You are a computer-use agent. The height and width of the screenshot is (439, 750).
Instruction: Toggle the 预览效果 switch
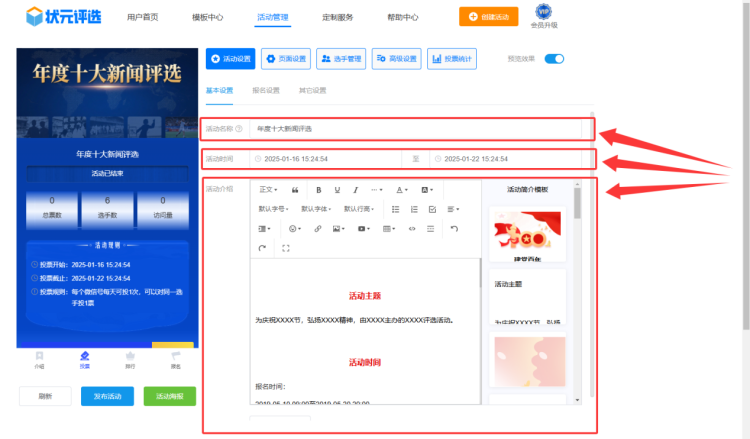(554, 59)
